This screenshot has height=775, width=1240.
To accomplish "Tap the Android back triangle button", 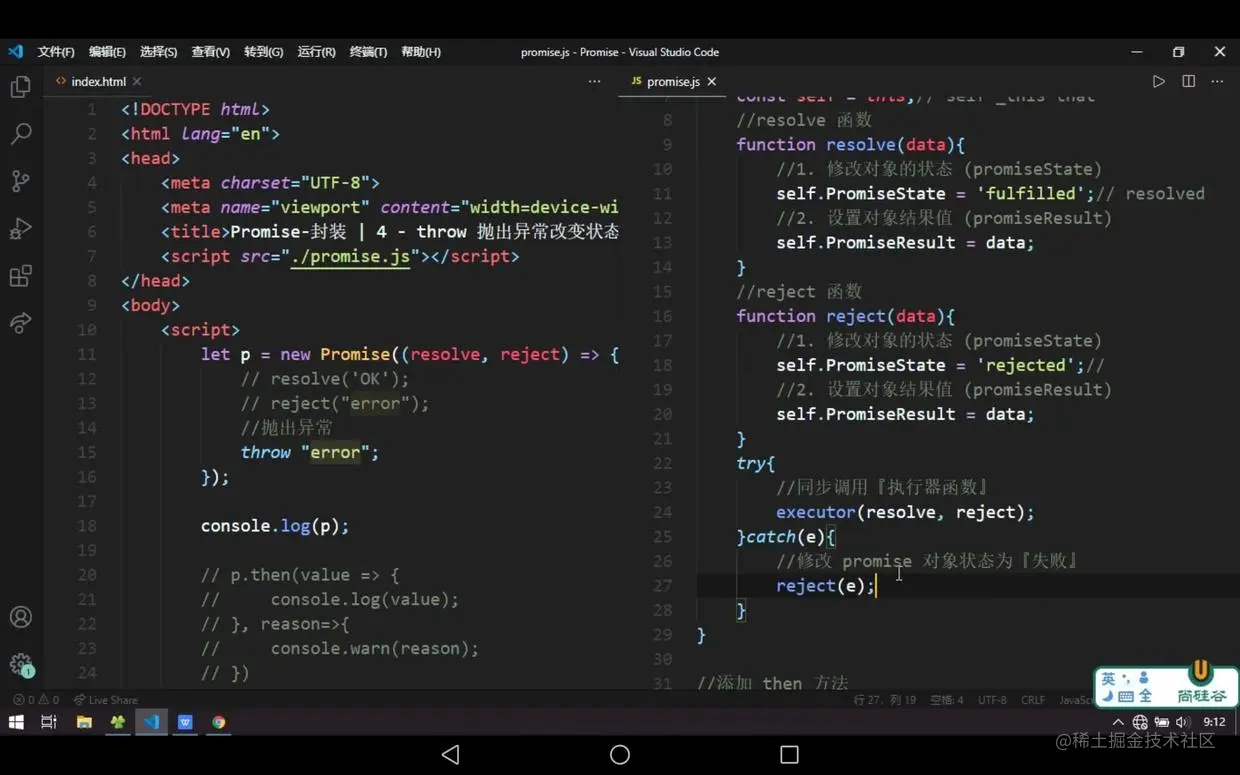I will 450,754.
